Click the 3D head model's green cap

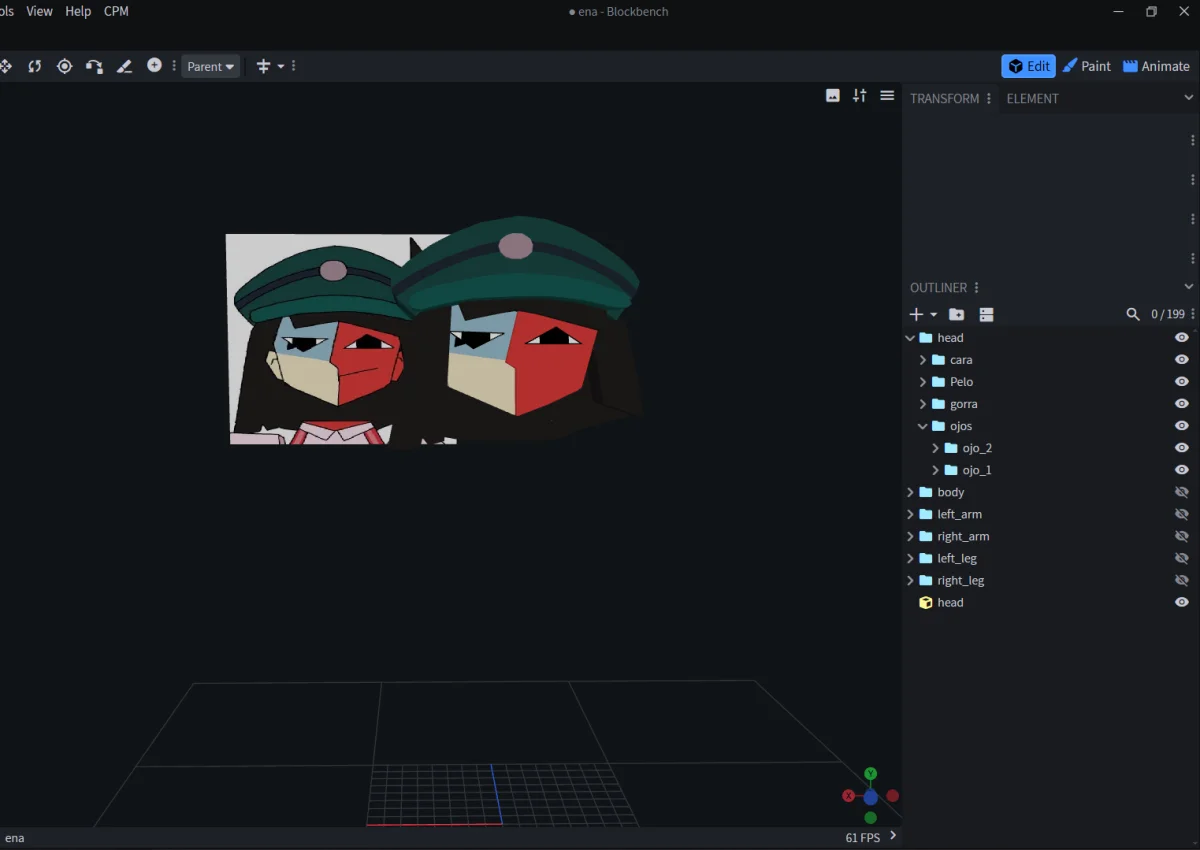click(516, 270)
